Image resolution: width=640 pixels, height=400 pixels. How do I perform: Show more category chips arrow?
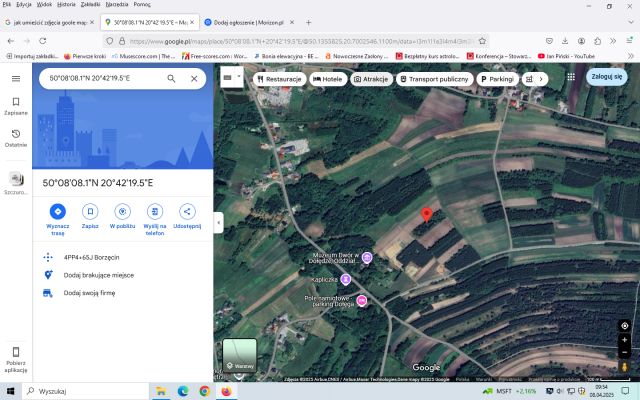click(541, 79)
